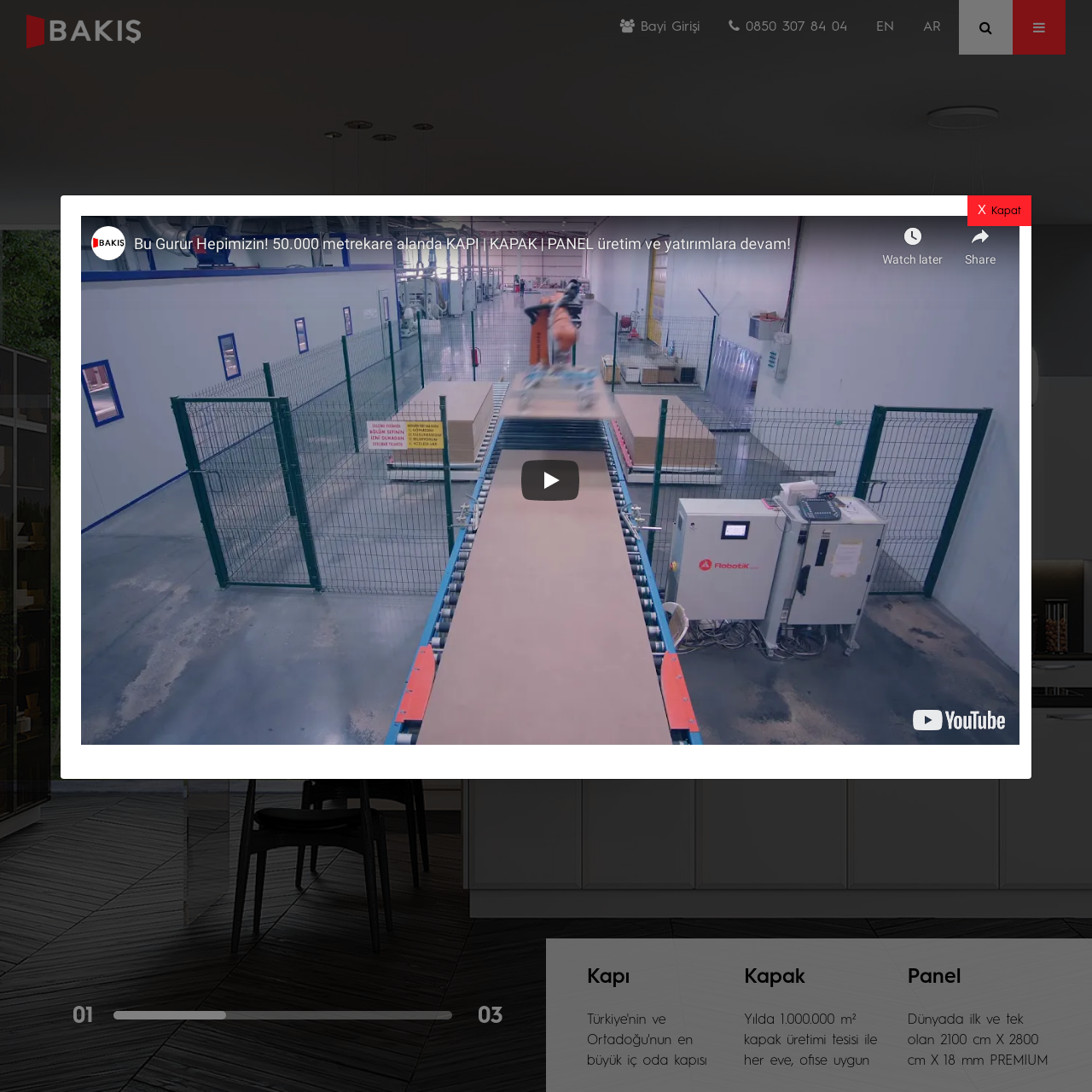Click the Bakis channel avatar in video
1092x1092 pixels.
click(108, 243)
